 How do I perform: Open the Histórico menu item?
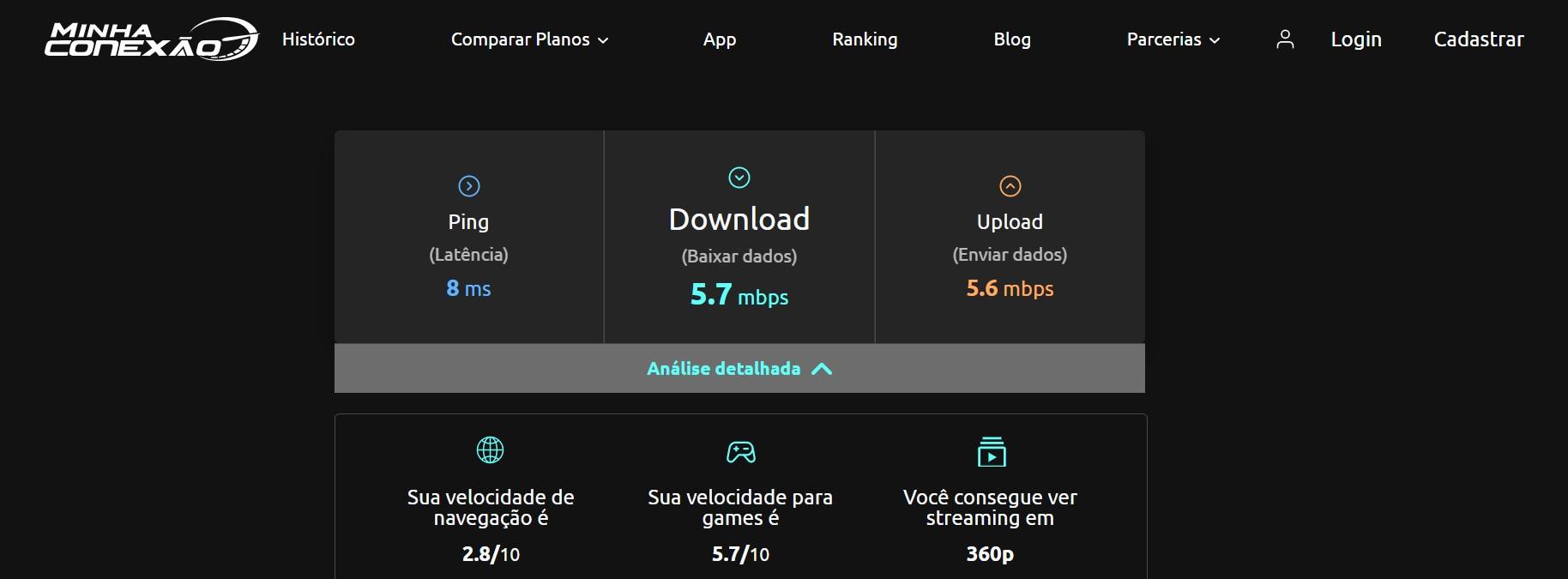point(318,39)
